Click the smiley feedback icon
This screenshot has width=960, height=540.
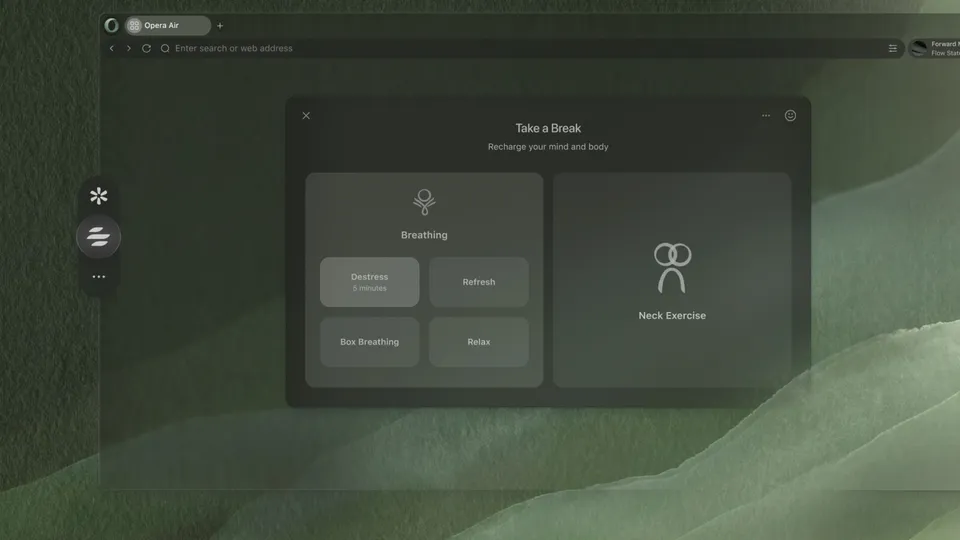[790, 116]
